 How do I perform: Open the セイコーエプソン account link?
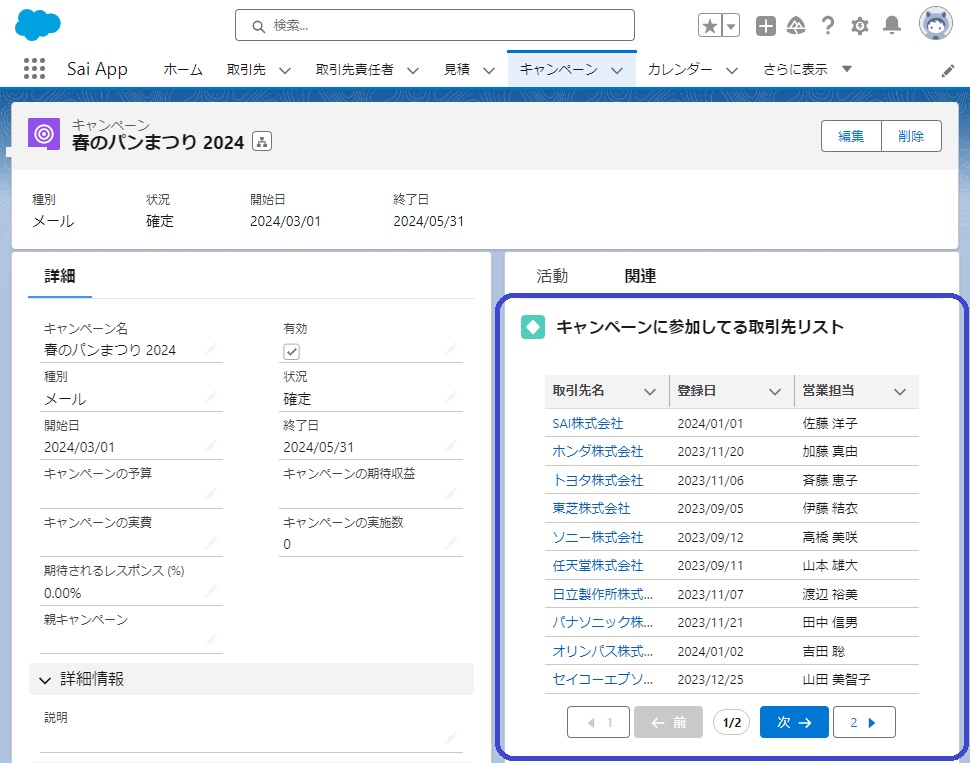coord(603,679)
